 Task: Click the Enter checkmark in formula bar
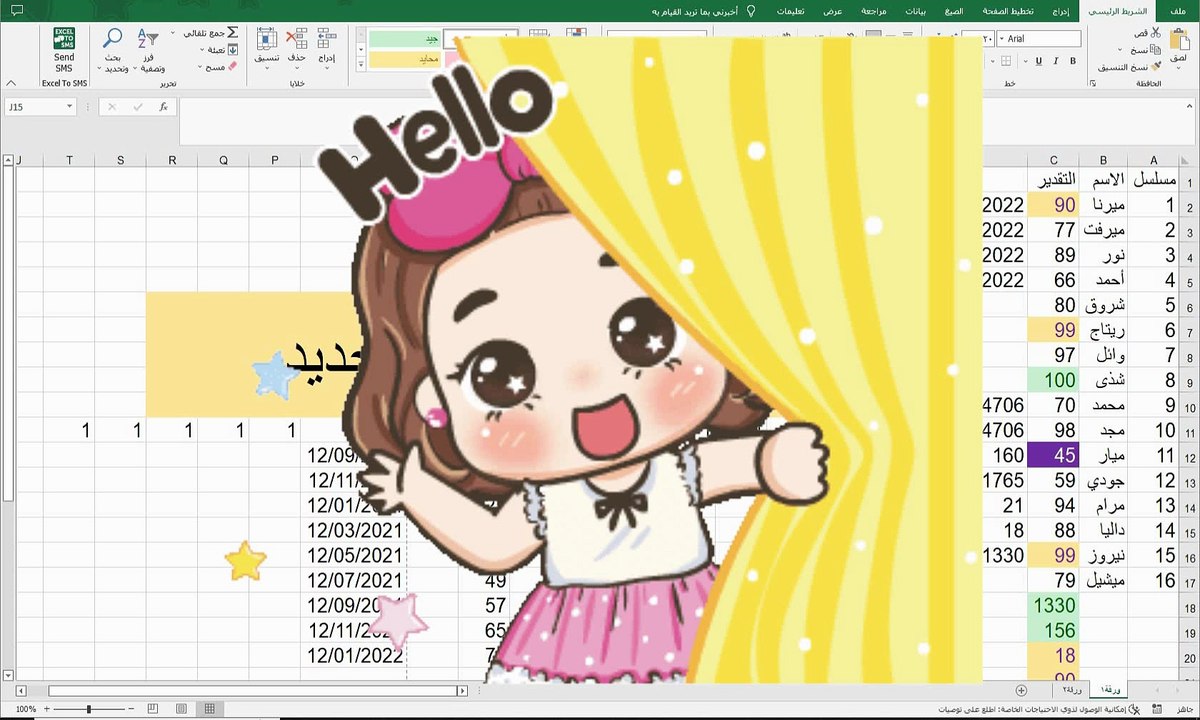pos(138,107)
